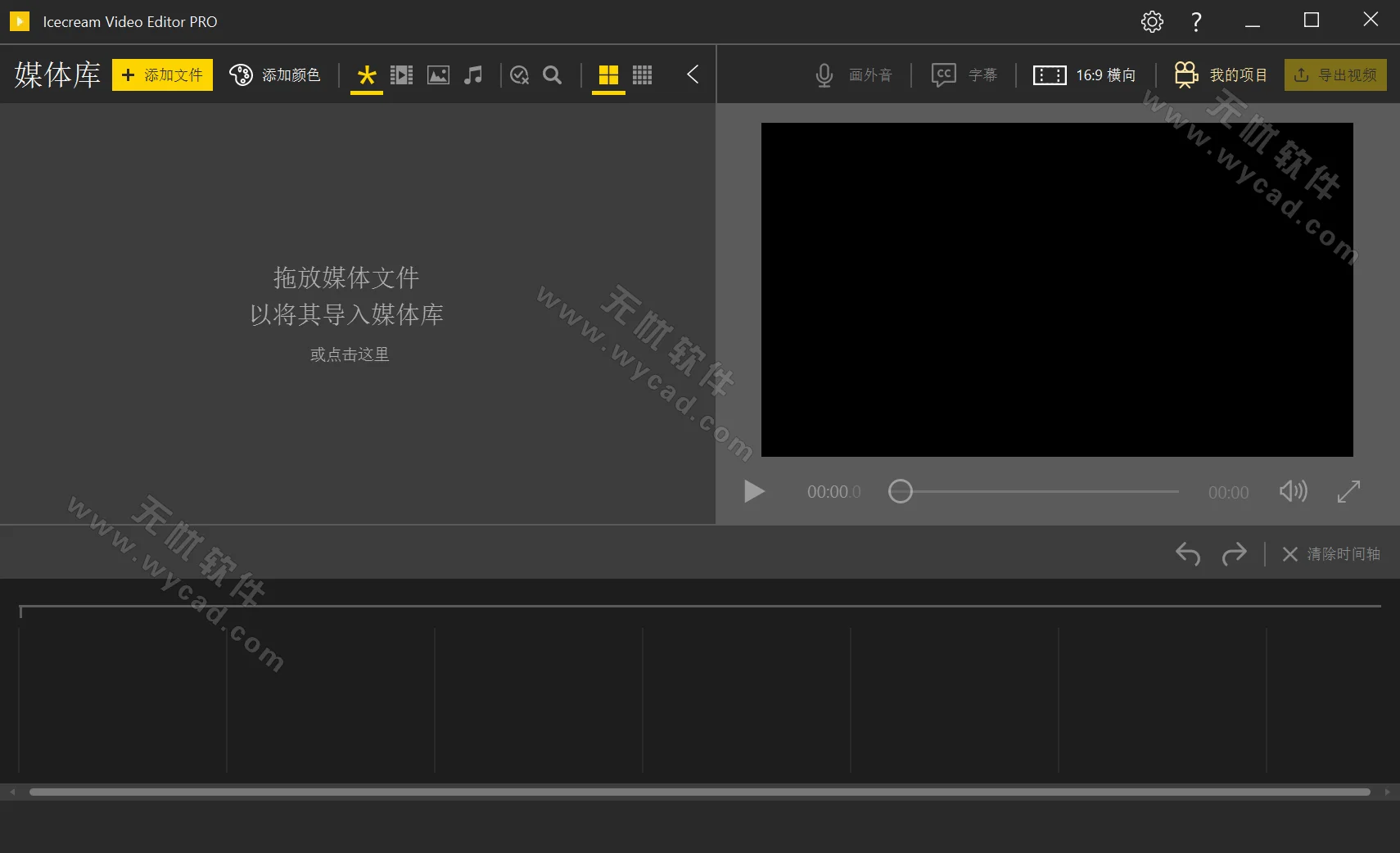Open the 画外音 voiceover recorder
Screen dimensions: 1400x853
click(851, 74)
